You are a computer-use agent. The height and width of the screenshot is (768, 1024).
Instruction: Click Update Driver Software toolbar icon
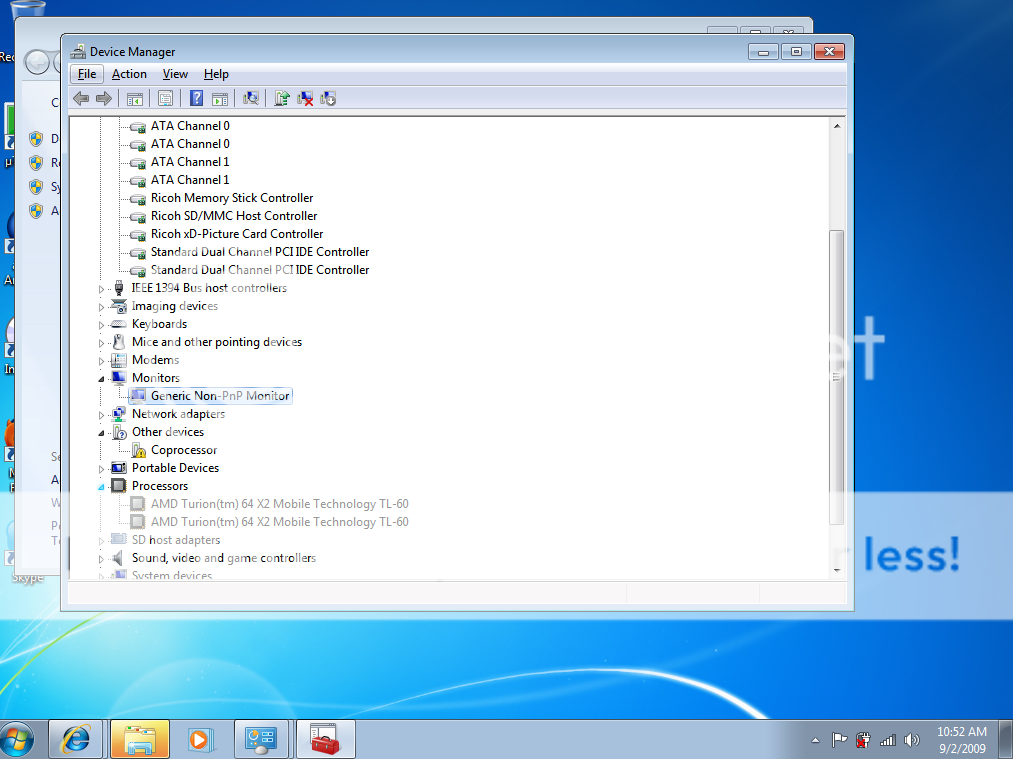[282, 98]
